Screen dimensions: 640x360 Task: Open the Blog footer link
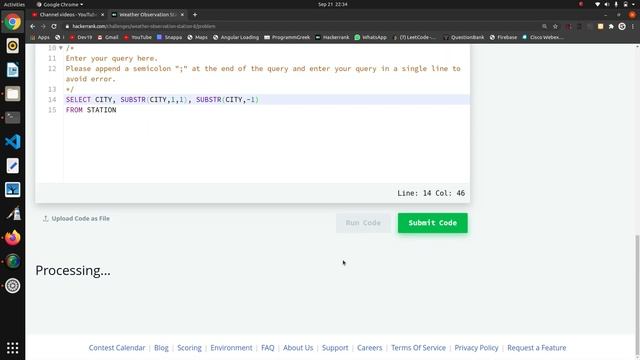point(161,348)
